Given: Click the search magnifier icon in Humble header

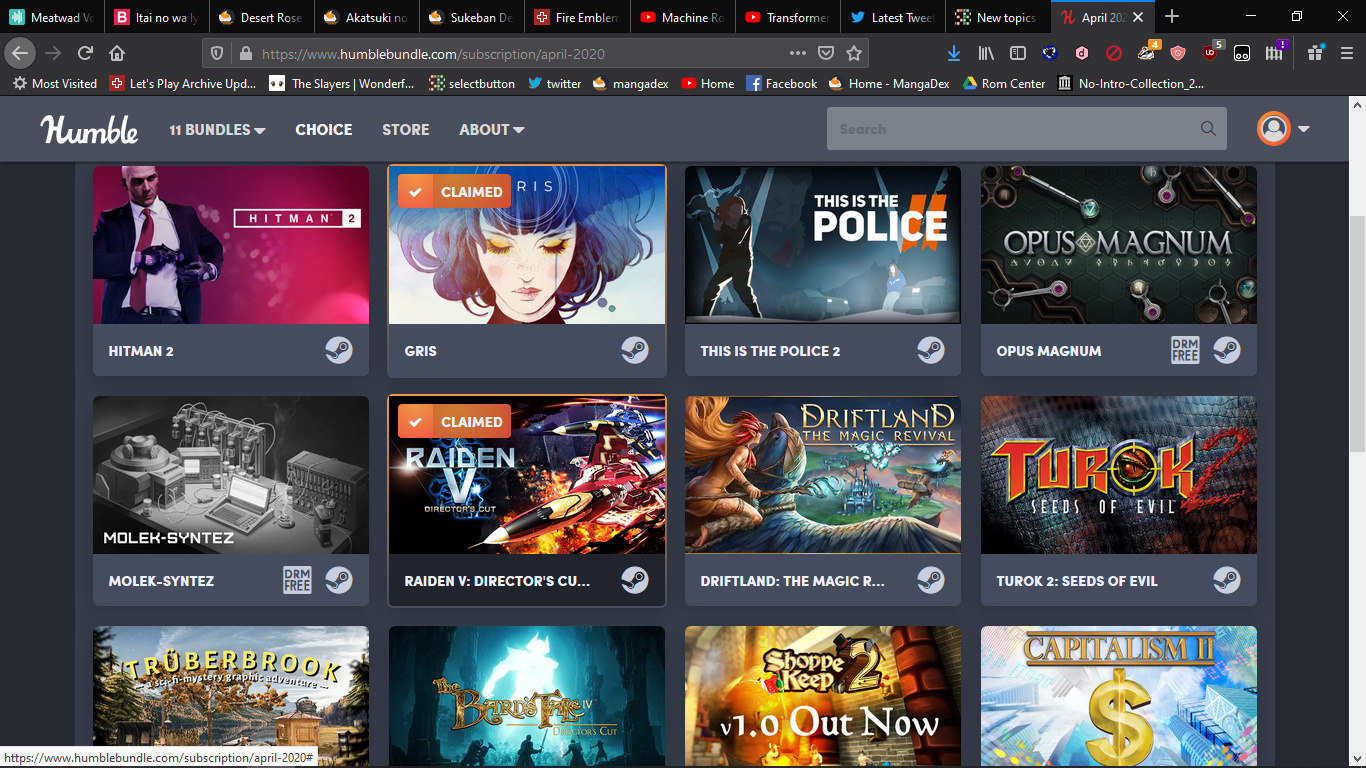Looking at the screenshot, I should tap(1208, 129).
